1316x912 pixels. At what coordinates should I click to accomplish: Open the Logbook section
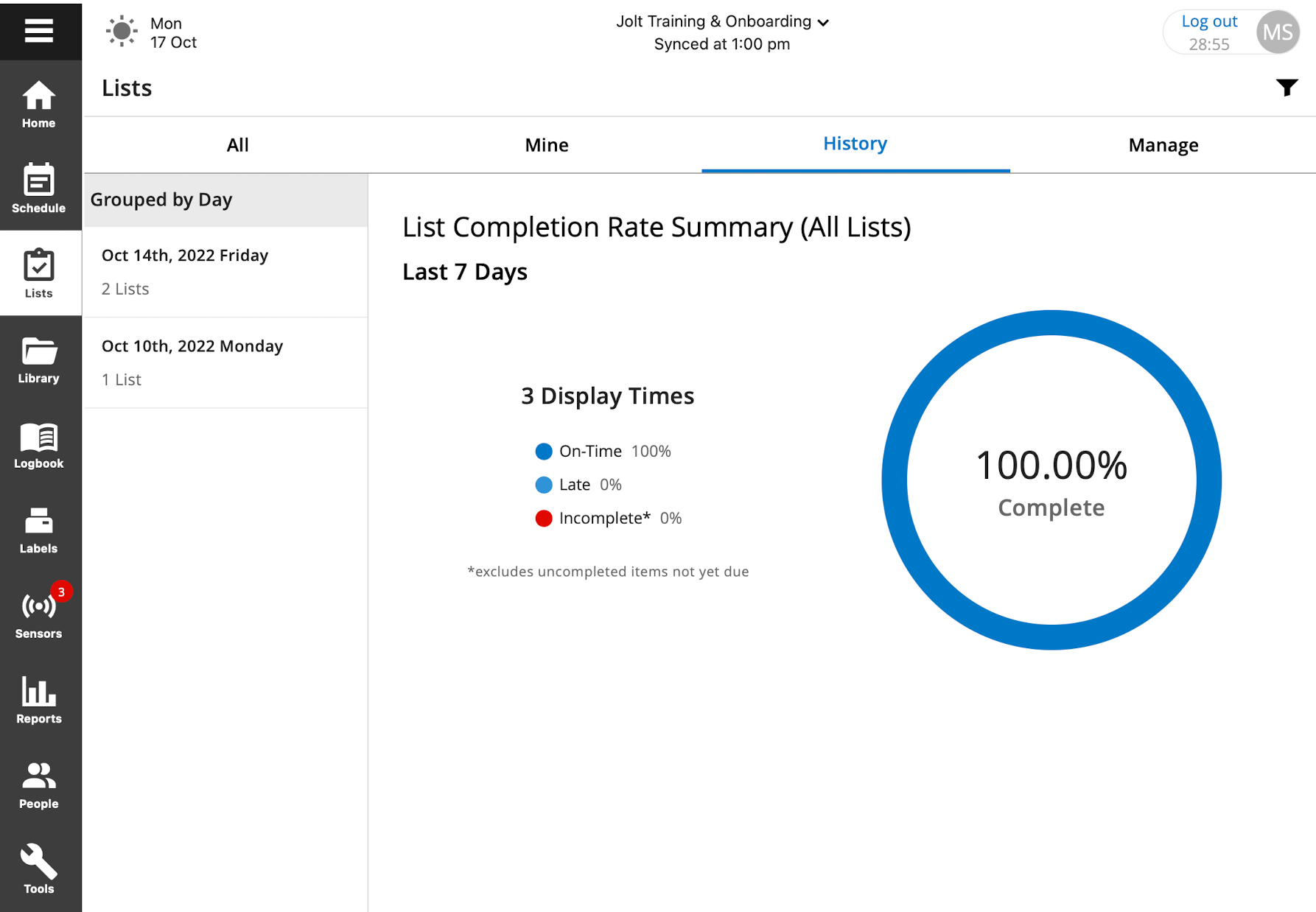point(39,445)
